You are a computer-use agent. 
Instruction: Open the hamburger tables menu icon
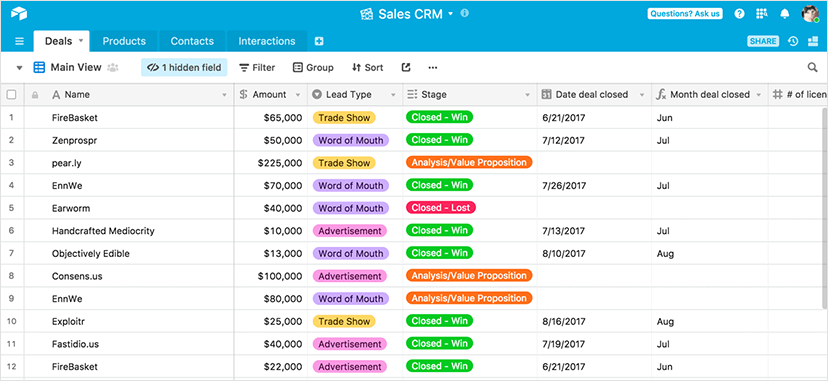19,41
